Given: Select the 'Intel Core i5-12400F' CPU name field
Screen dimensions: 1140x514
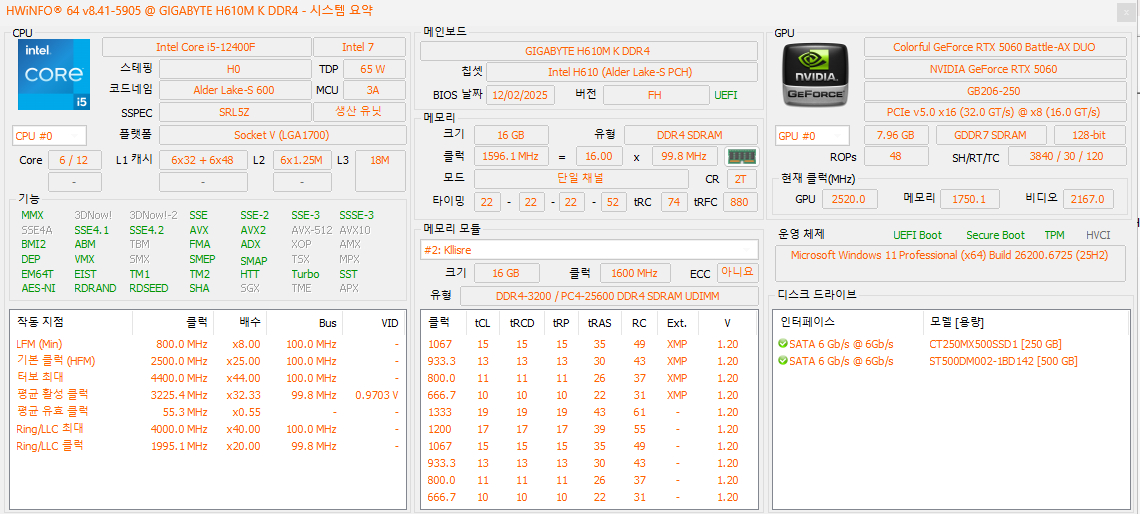Looking at the screenshot, I should [x=206, y=48].
